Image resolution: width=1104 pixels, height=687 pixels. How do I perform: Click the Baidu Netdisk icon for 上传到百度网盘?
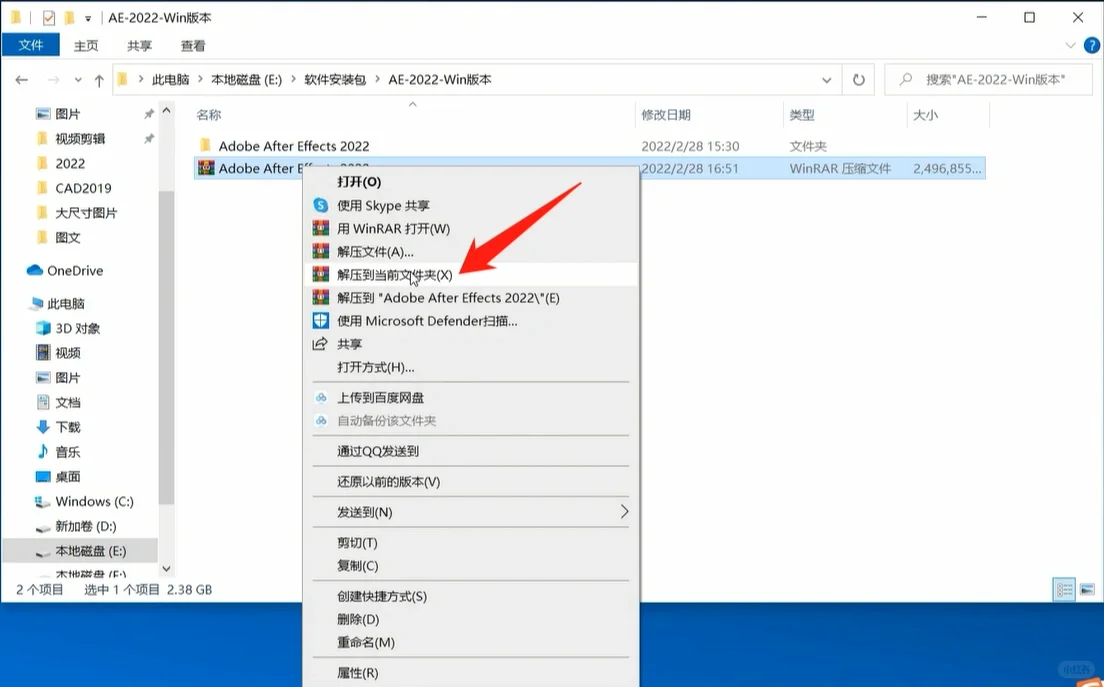click(x=321, y=398)
